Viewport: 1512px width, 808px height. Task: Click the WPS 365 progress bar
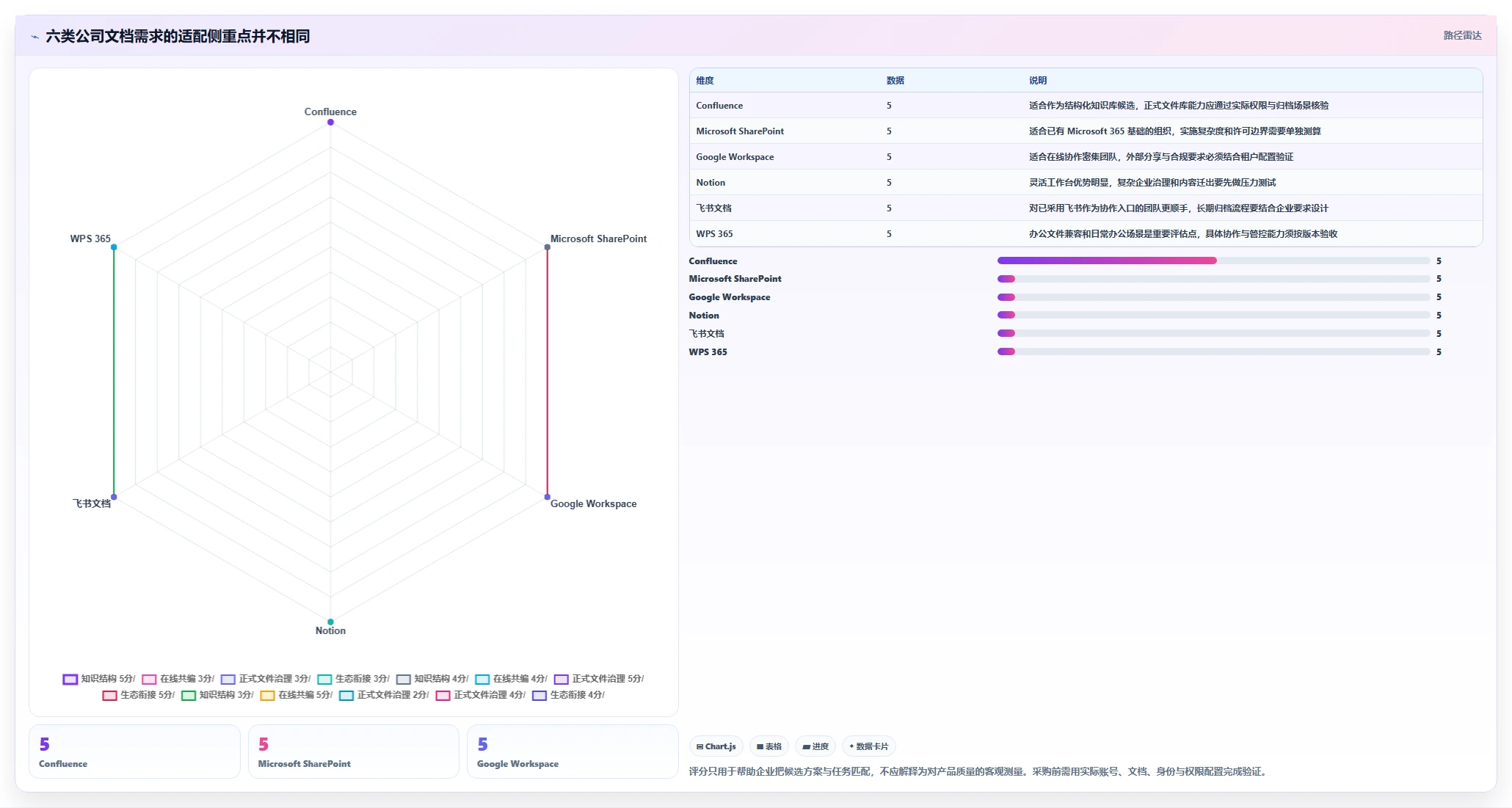pyautogui.click(x=1213, y=352)
